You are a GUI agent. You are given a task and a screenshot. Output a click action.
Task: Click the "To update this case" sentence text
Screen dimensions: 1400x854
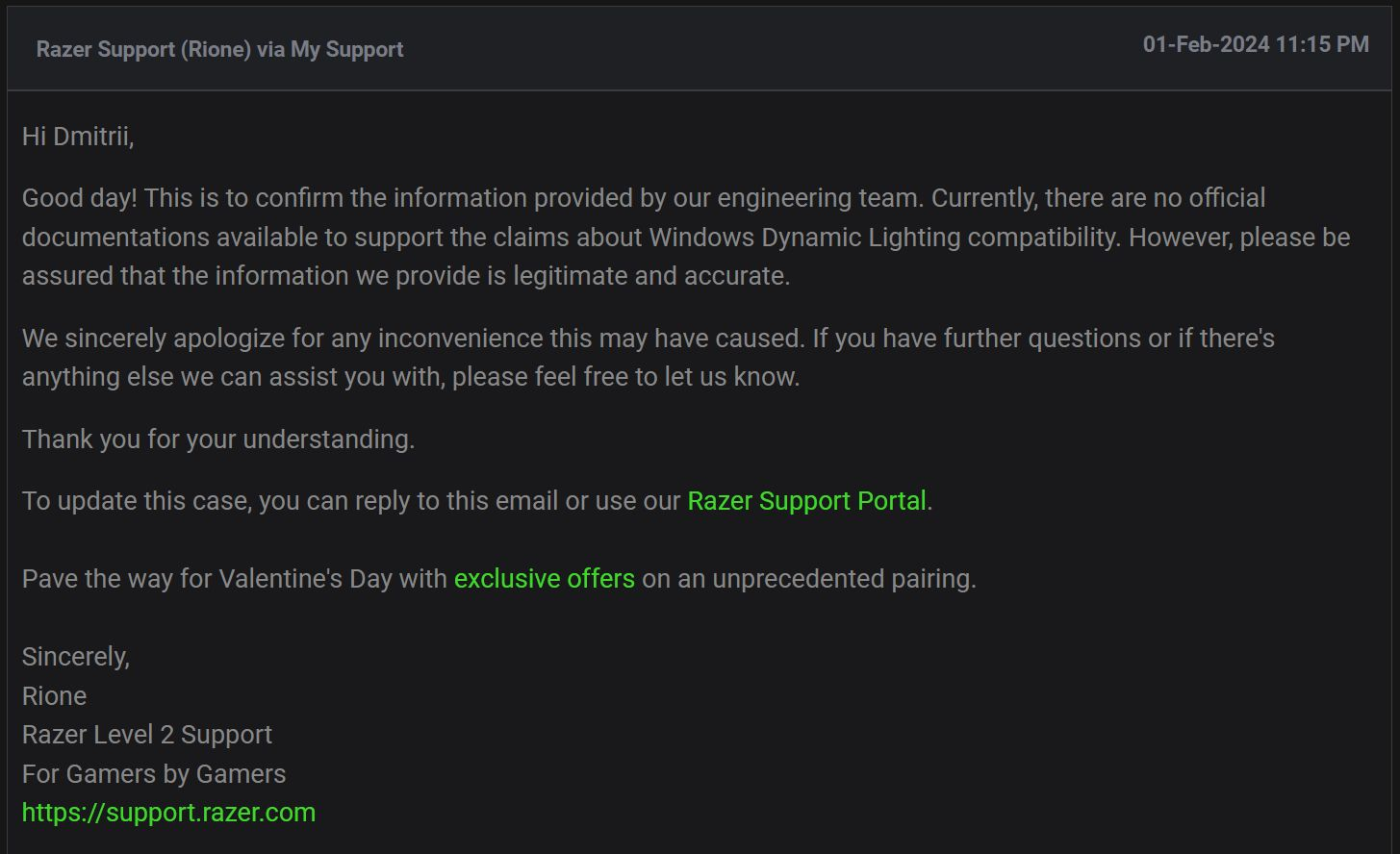coord(351,501)
